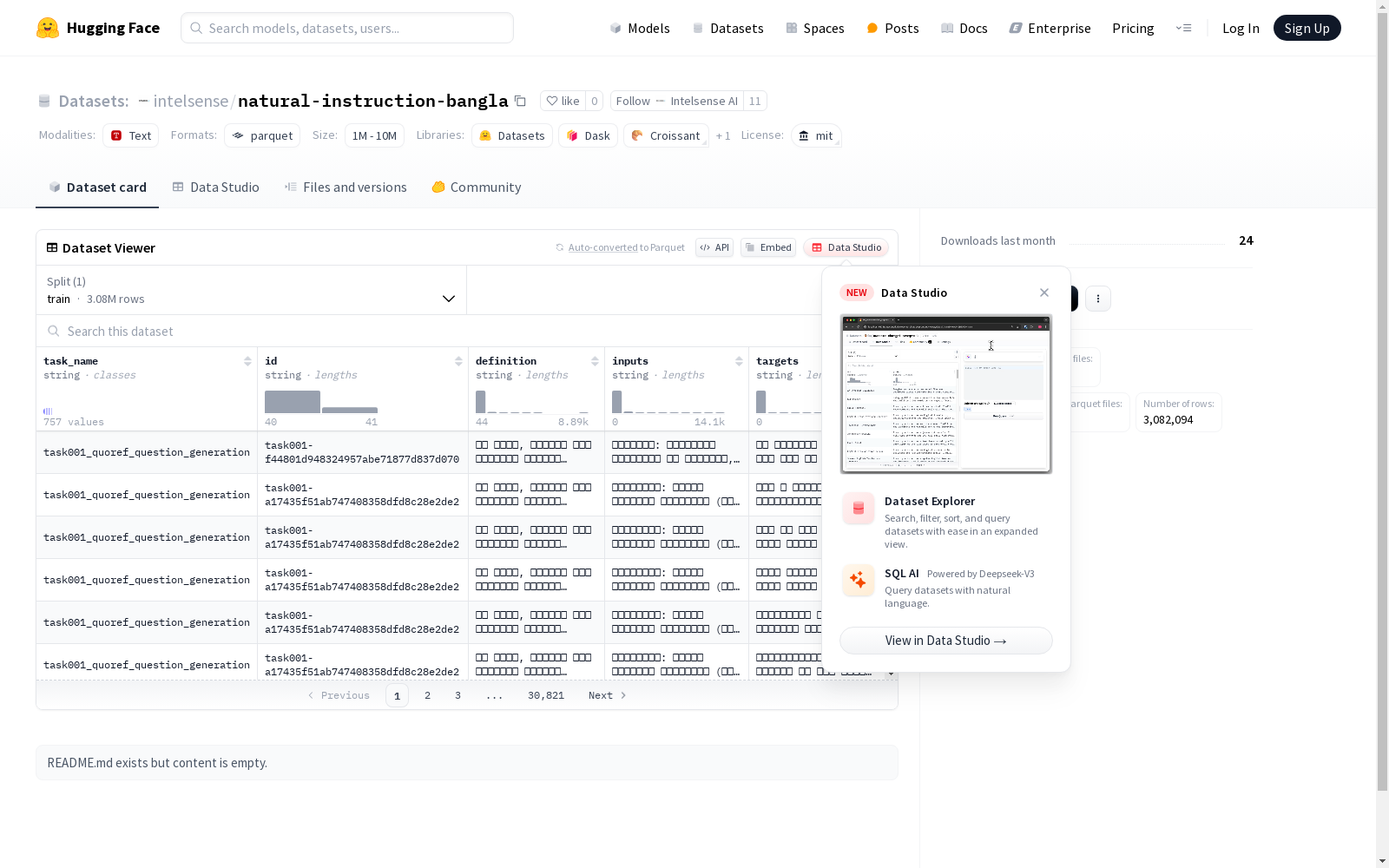The image size is (1389, 868).
Task: Select page 1 in pagination
Action: click(397, 695)
